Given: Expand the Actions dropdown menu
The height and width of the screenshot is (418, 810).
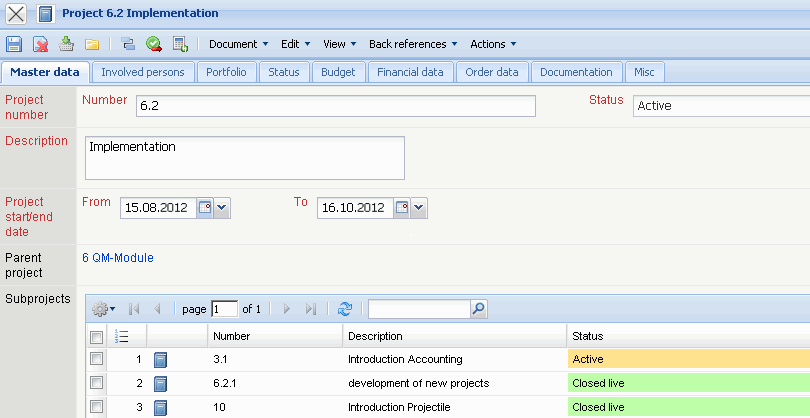Looking at the screenshot, I should point(493,44).
